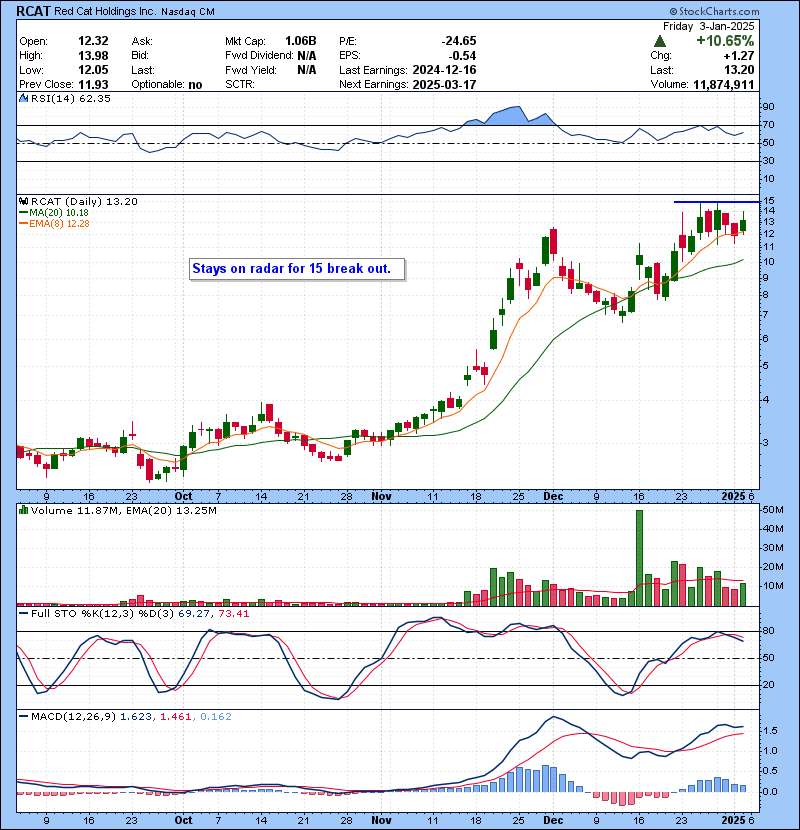Click the 2025 label below the MACD panel
Viewport: 800px width, 830px height.
pos(734,820)
